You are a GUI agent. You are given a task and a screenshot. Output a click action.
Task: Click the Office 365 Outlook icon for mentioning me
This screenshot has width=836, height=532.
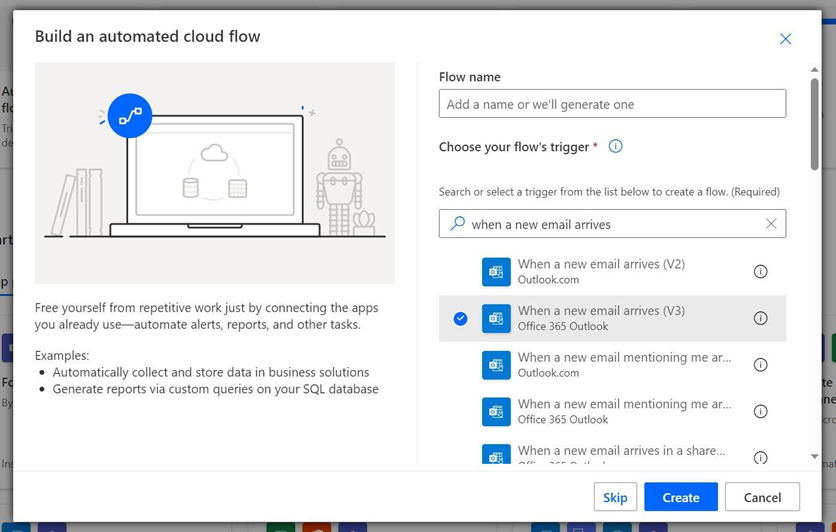(x=496, y=412)
